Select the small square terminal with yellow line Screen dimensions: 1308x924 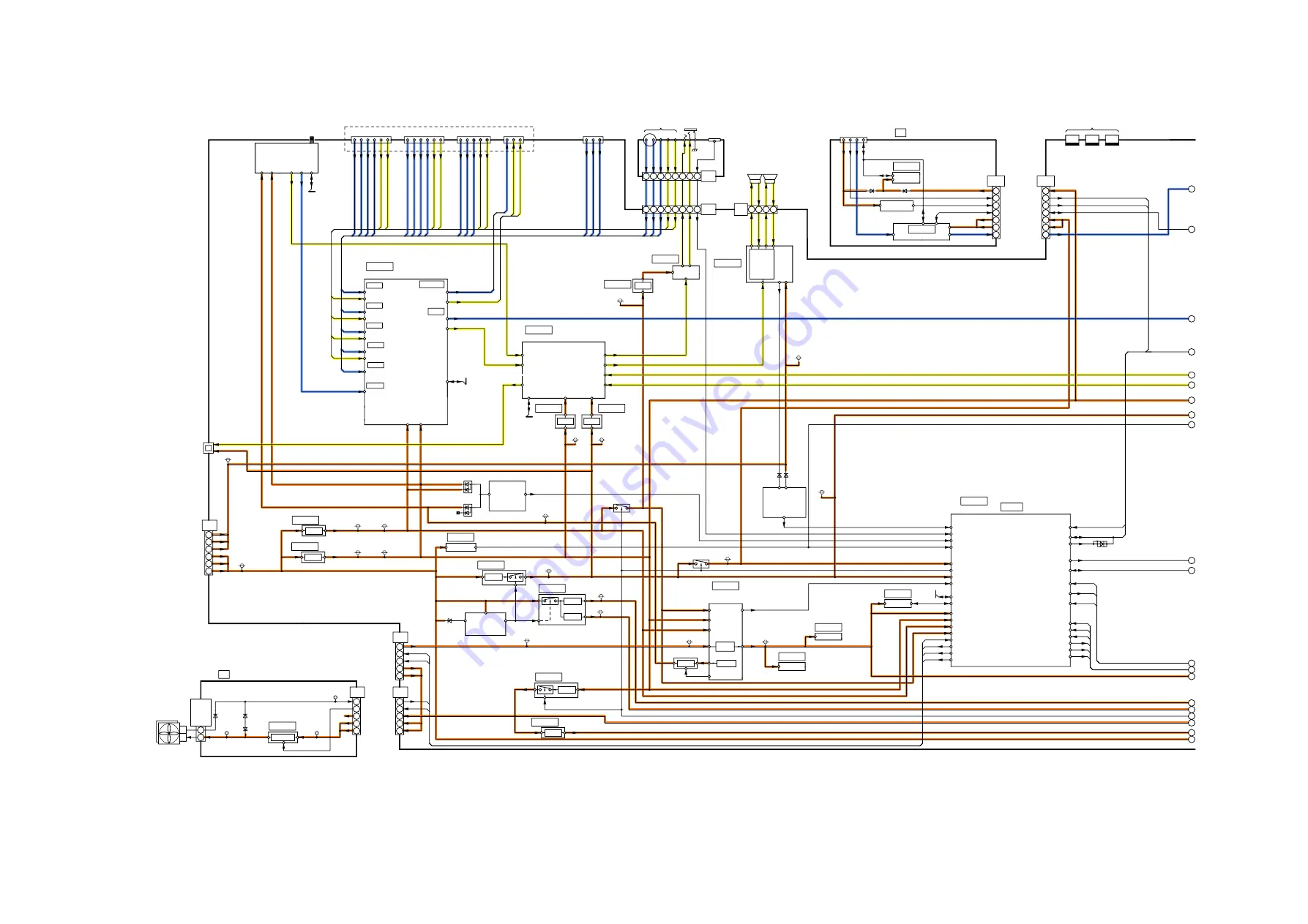[209, 447]
